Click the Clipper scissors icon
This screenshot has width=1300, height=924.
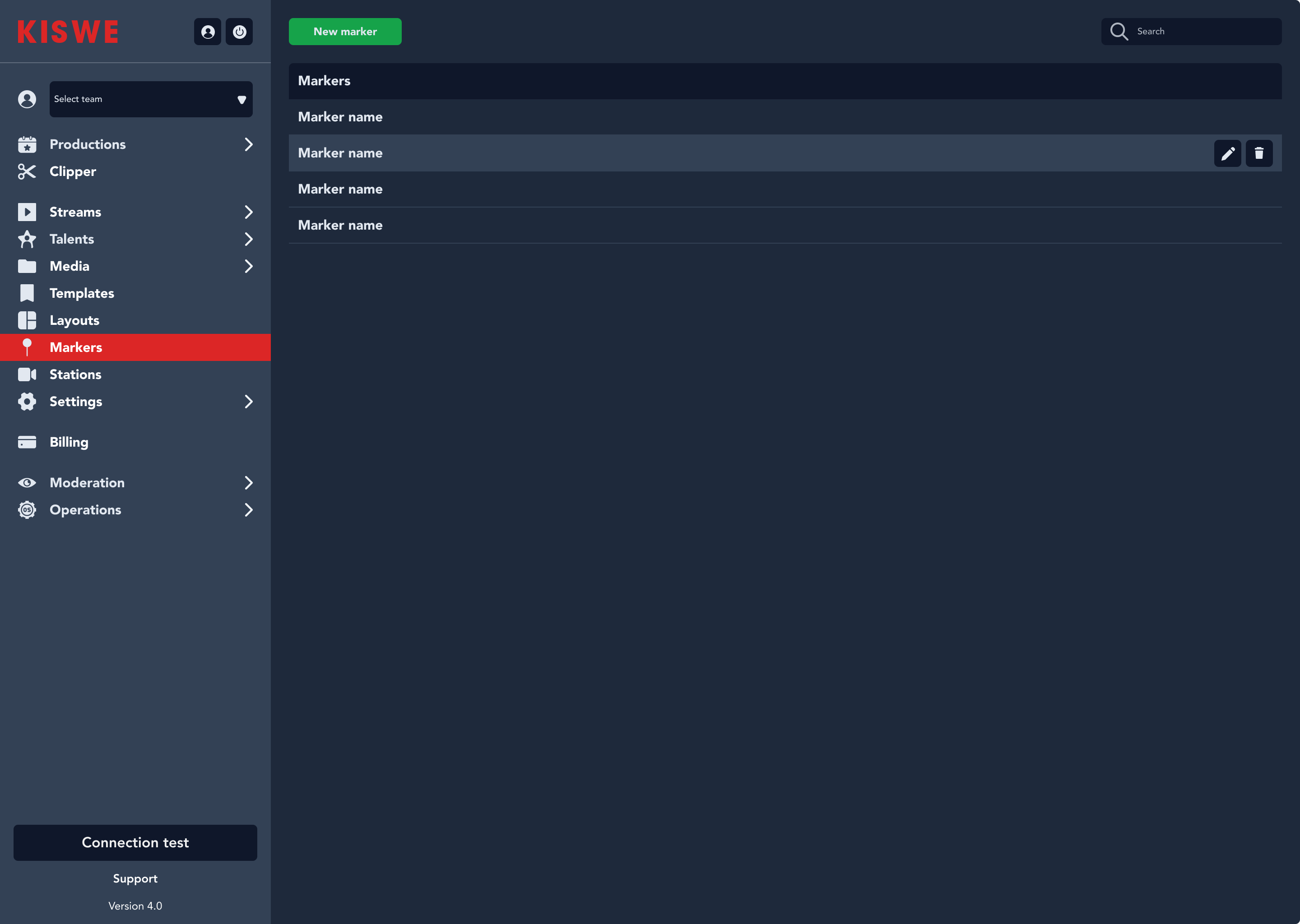tap(27, 171)
